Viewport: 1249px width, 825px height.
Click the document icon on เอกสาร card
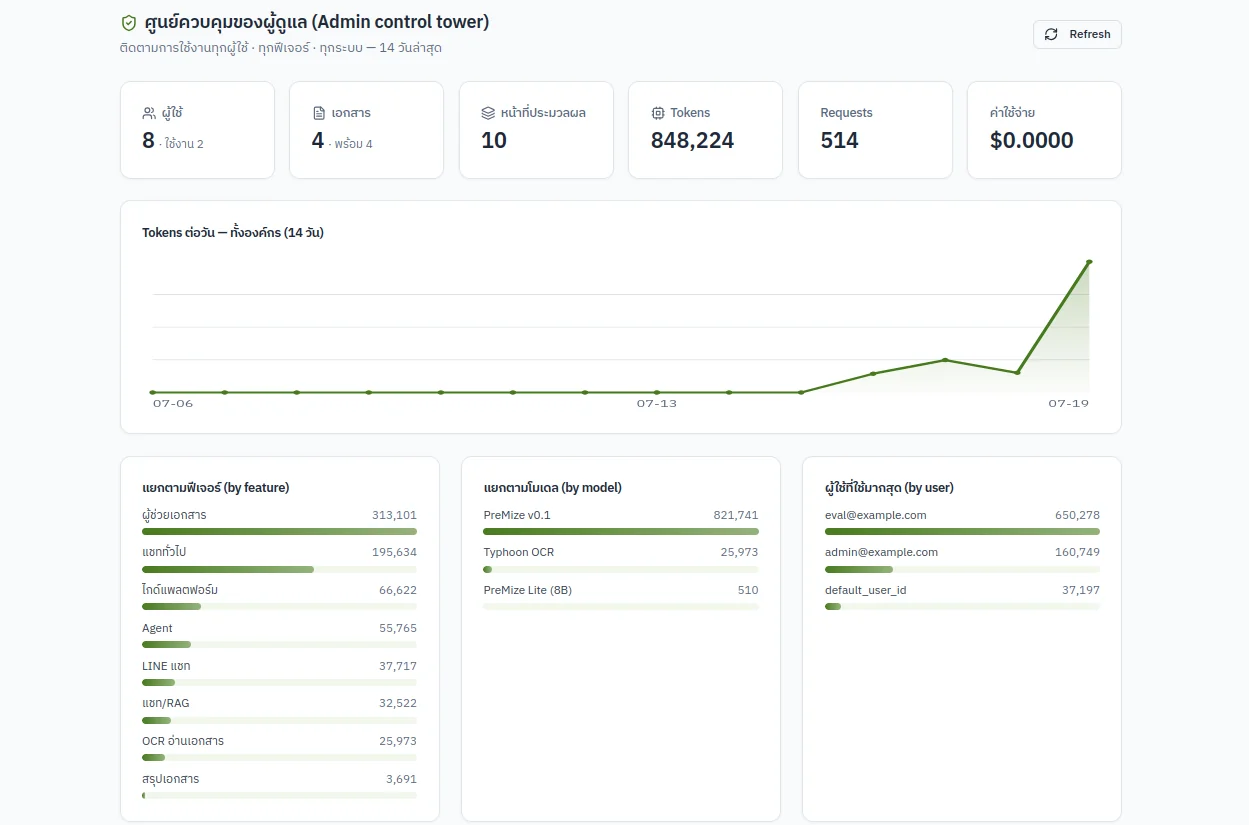[x=319, y=113]
